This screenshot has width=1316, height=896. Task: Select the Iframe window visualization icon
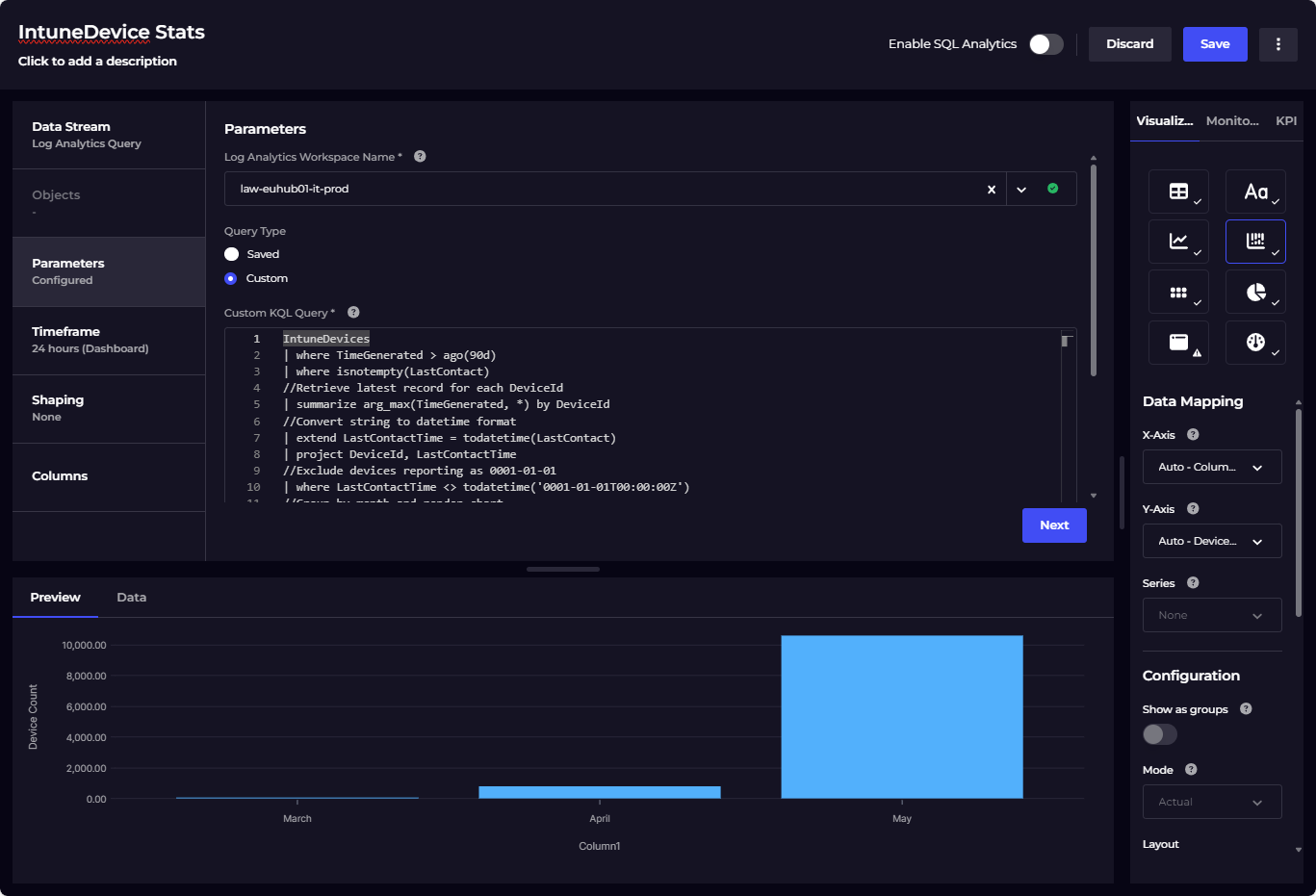point(1178,342)
